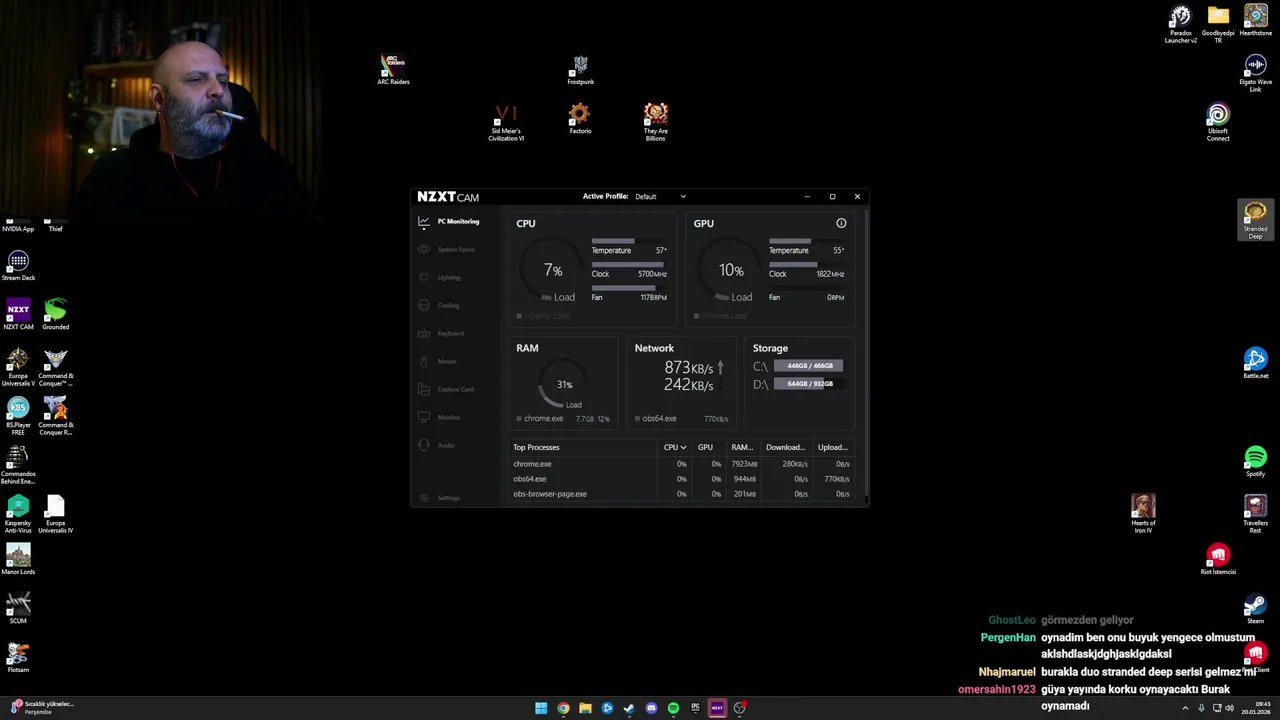Select Stranded Deep desktop icon
Image resolution: width=1280 pixels, height=720 pixels.
tap(1256, 220)
